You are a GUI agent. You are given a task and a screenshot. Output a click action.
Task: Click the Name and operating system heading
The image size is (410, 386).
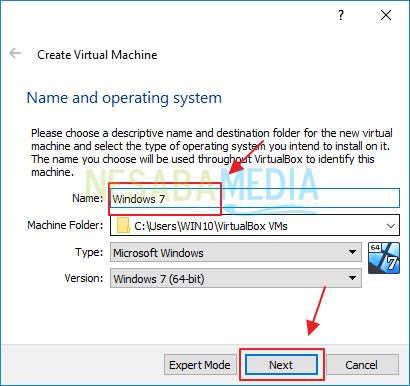click(124, 98)
